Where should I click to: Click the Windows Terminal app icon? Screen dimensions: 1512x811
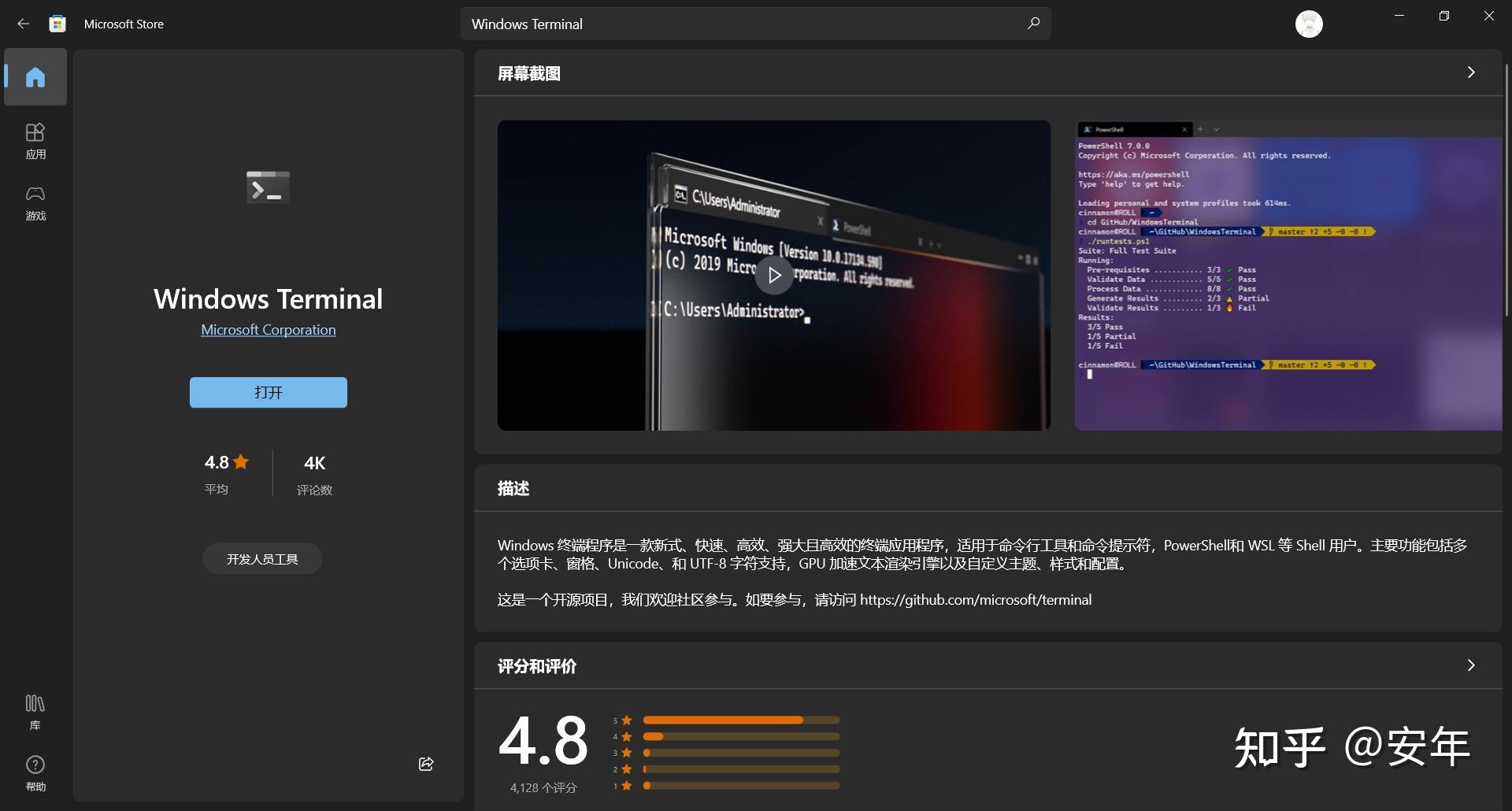(x=267, y=187)
